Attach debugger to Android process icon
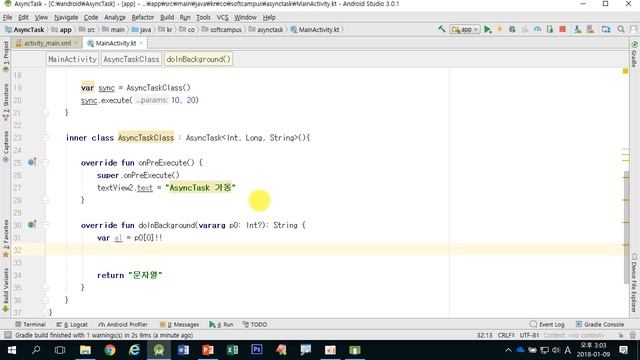 [550, 29]
